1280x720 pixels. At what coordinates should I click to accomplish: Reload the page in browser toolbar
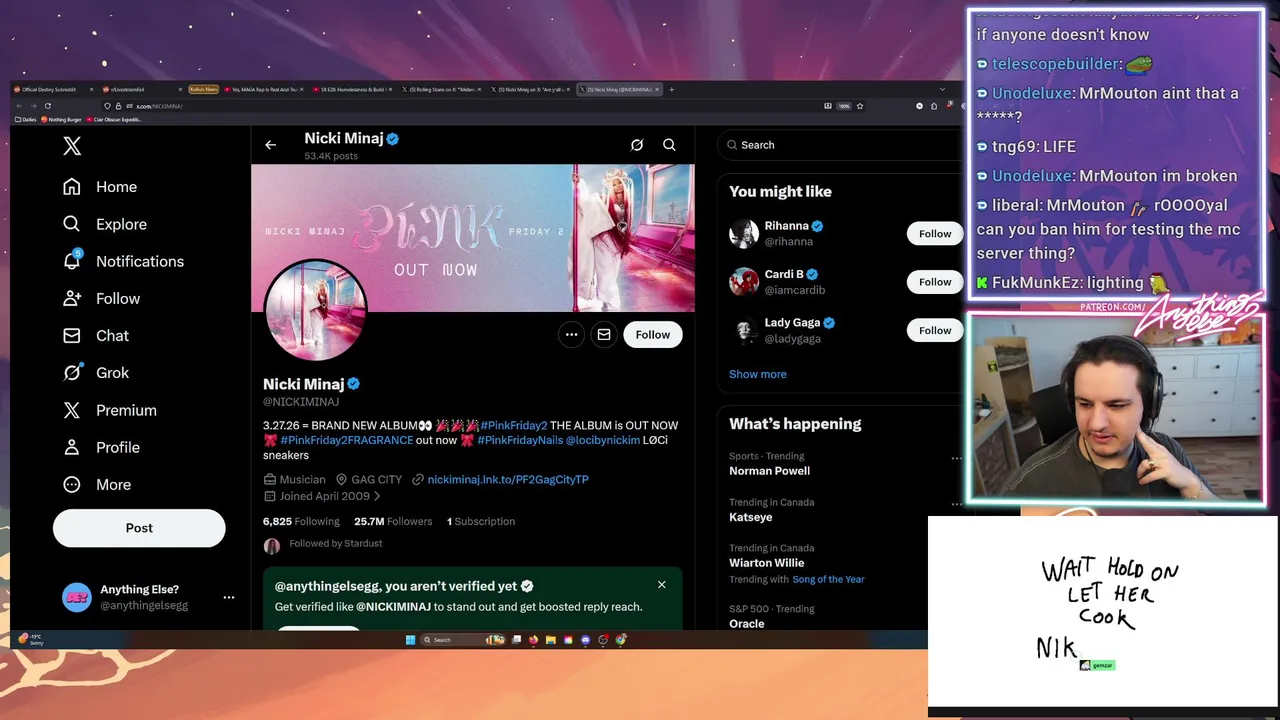pos(47,106)
